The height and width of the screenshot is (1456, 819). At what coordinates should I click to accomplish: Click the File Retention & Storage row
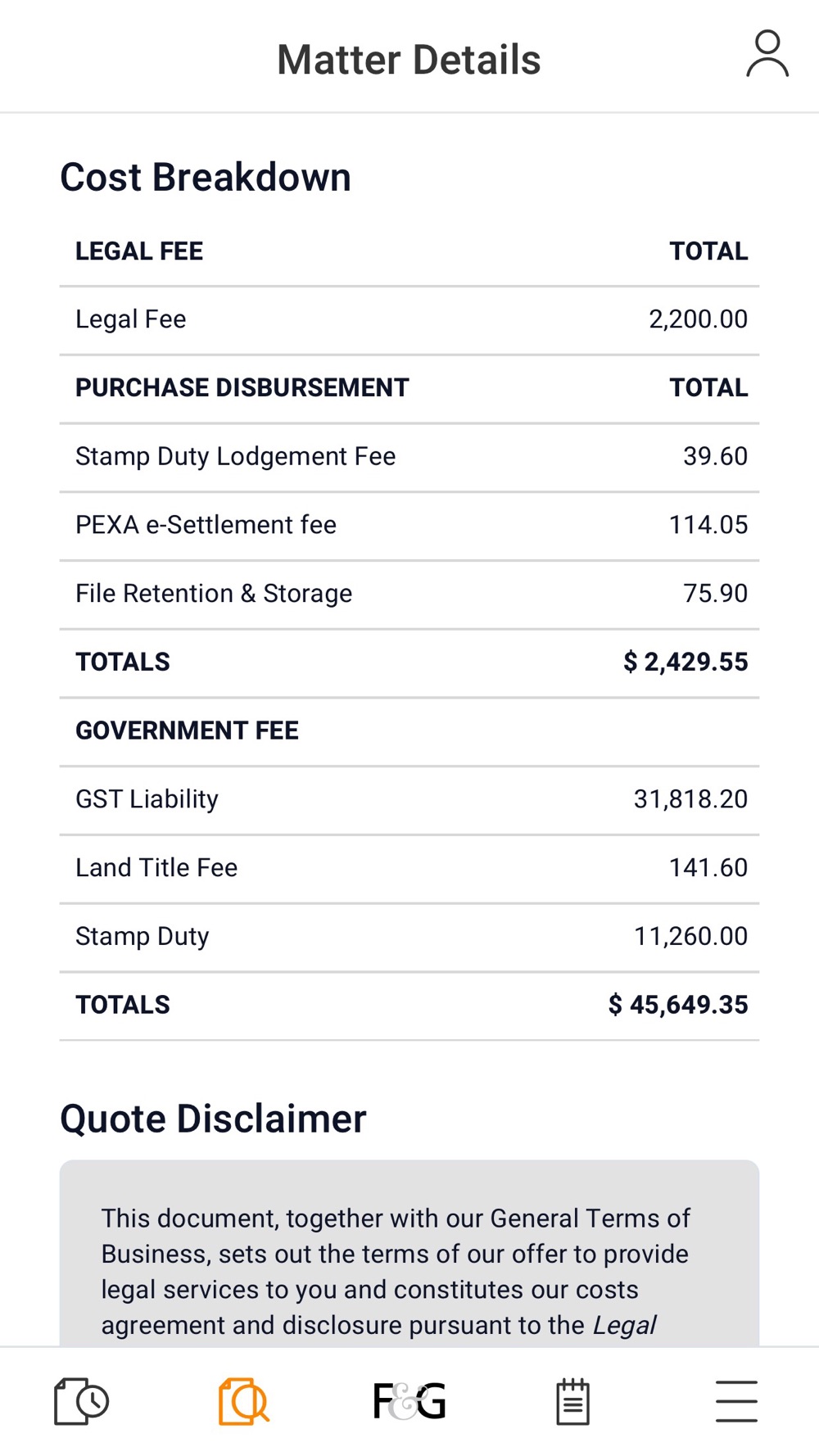pyautogui.click(x=409, y=594)
